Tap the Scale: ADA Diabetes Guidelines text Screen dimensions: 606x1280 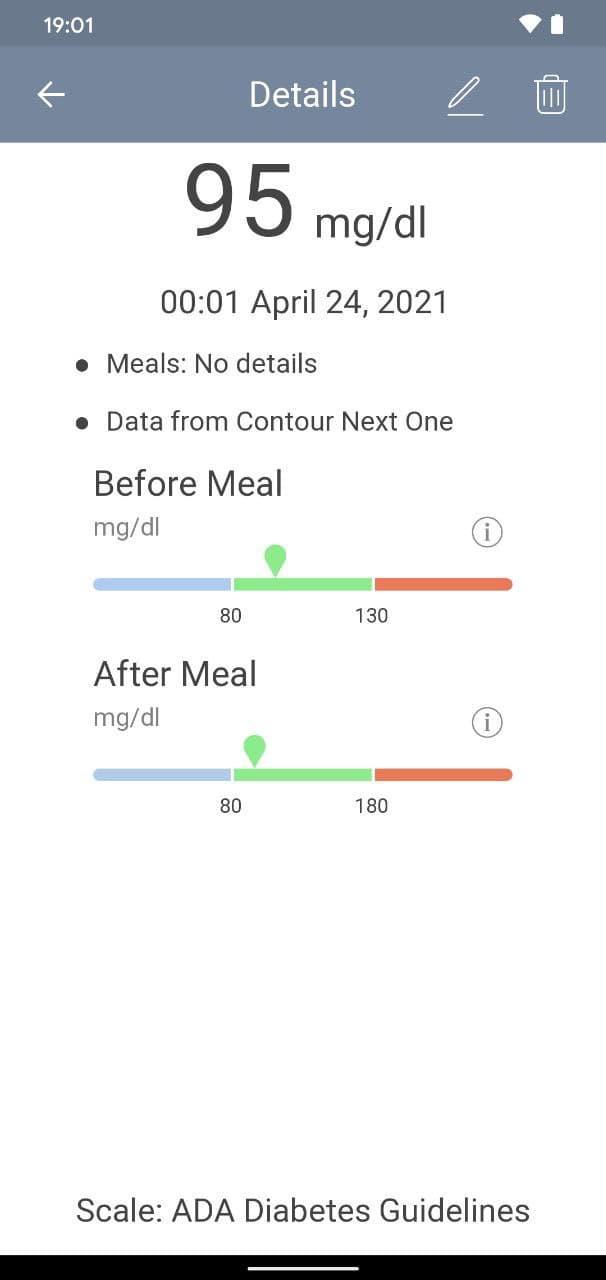pyautogui.click(x=303, y=1211)
